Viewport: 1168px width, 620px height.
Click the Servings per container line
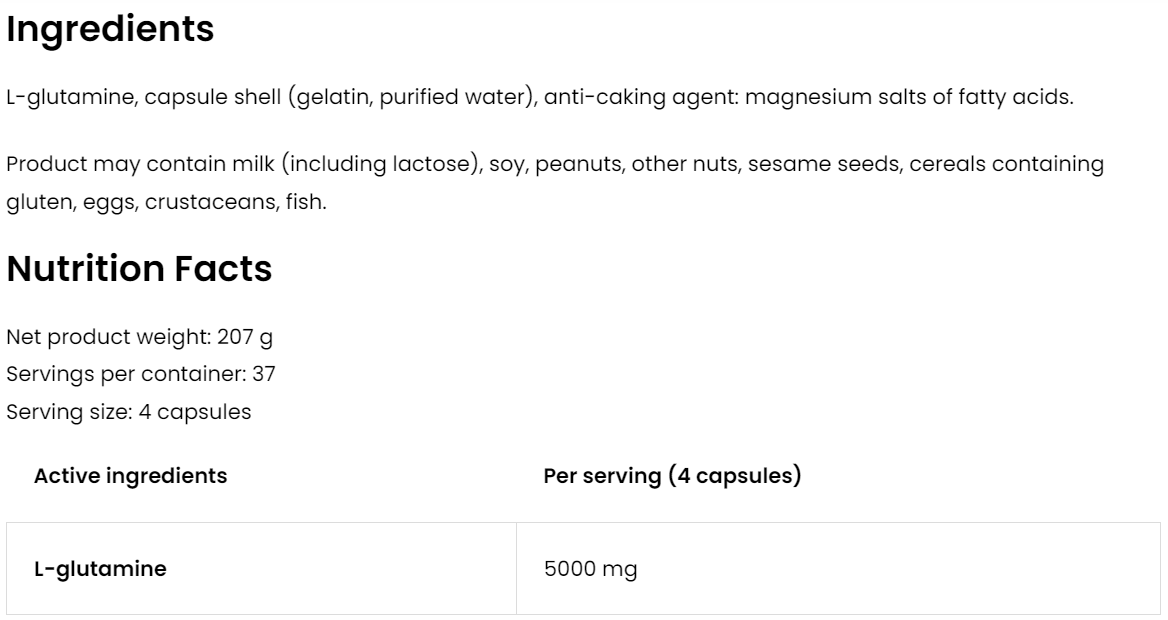pyautogui.click(x=141, y=375)
